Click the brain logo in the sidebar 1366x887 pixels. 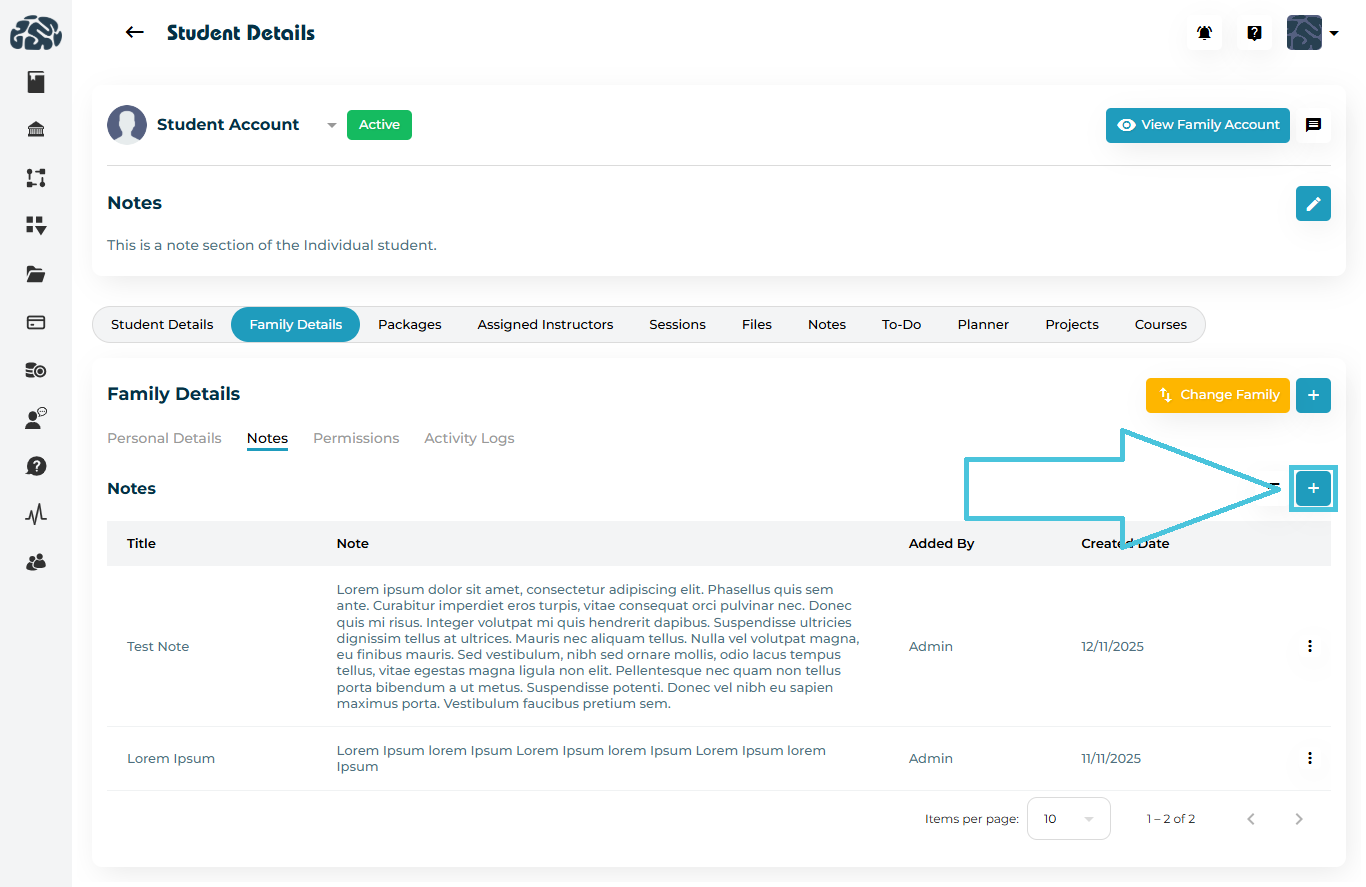[x=36, y=33]
